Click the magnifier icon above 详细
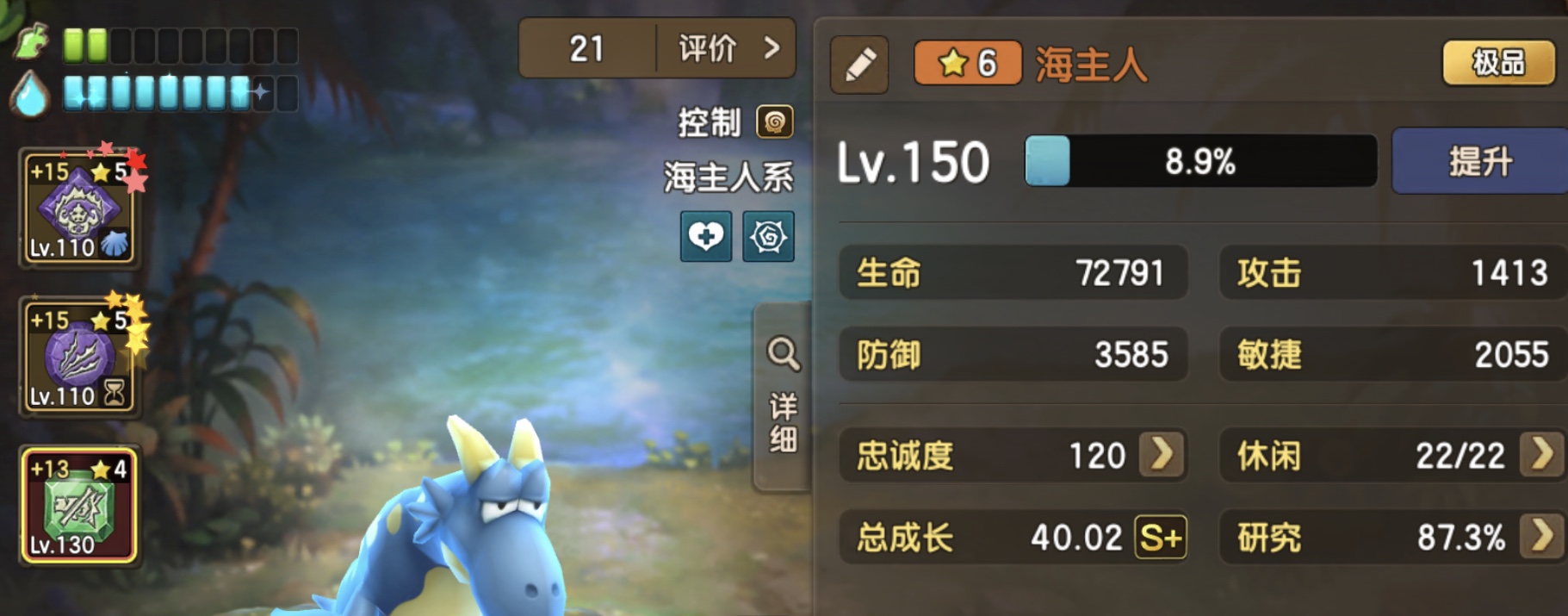Screen dimensions: 1568x616 click(x=783, y=353)
